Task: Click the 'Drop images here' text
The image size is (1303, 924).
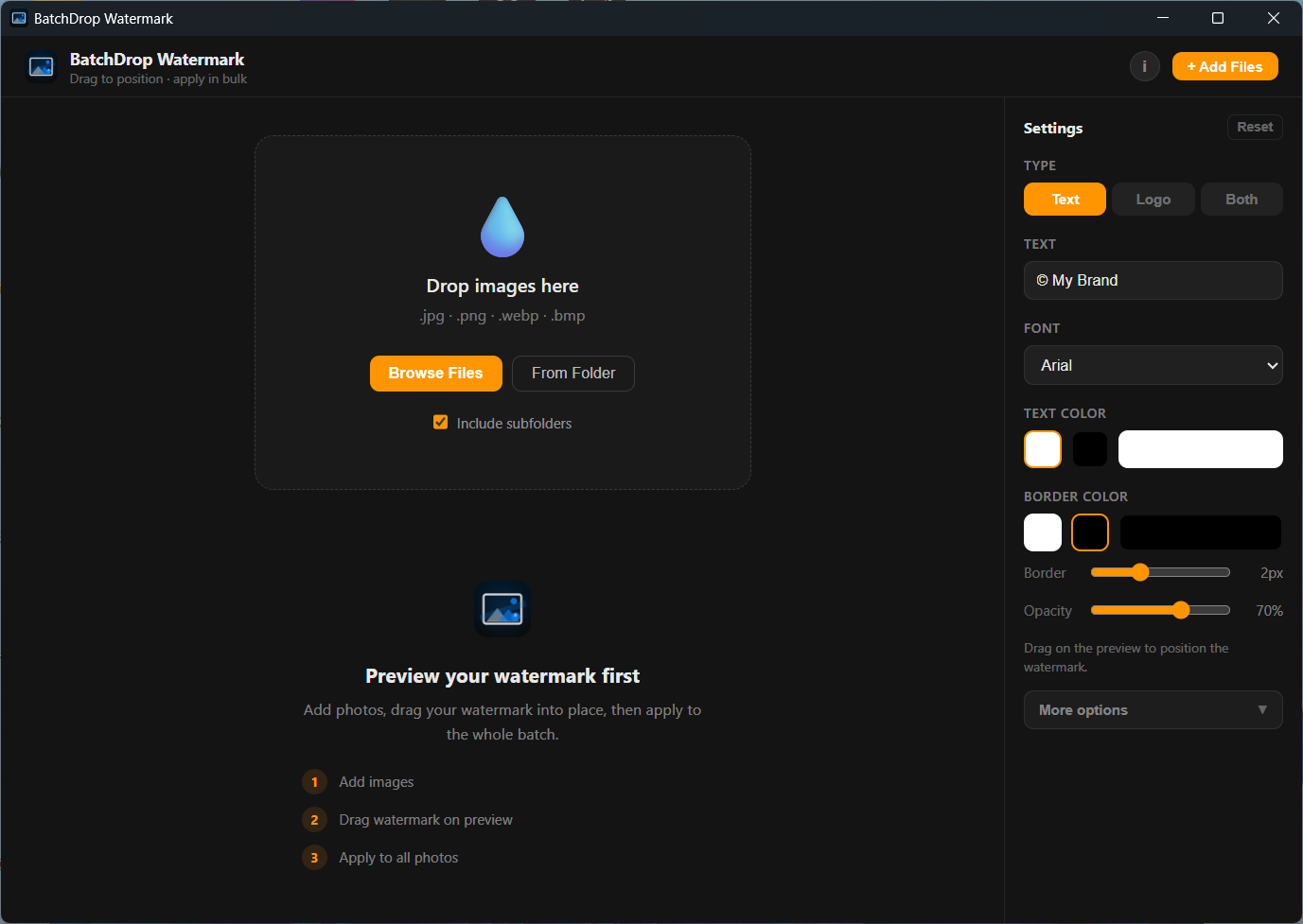Action: pyautogui.click(x=502, y=286)
